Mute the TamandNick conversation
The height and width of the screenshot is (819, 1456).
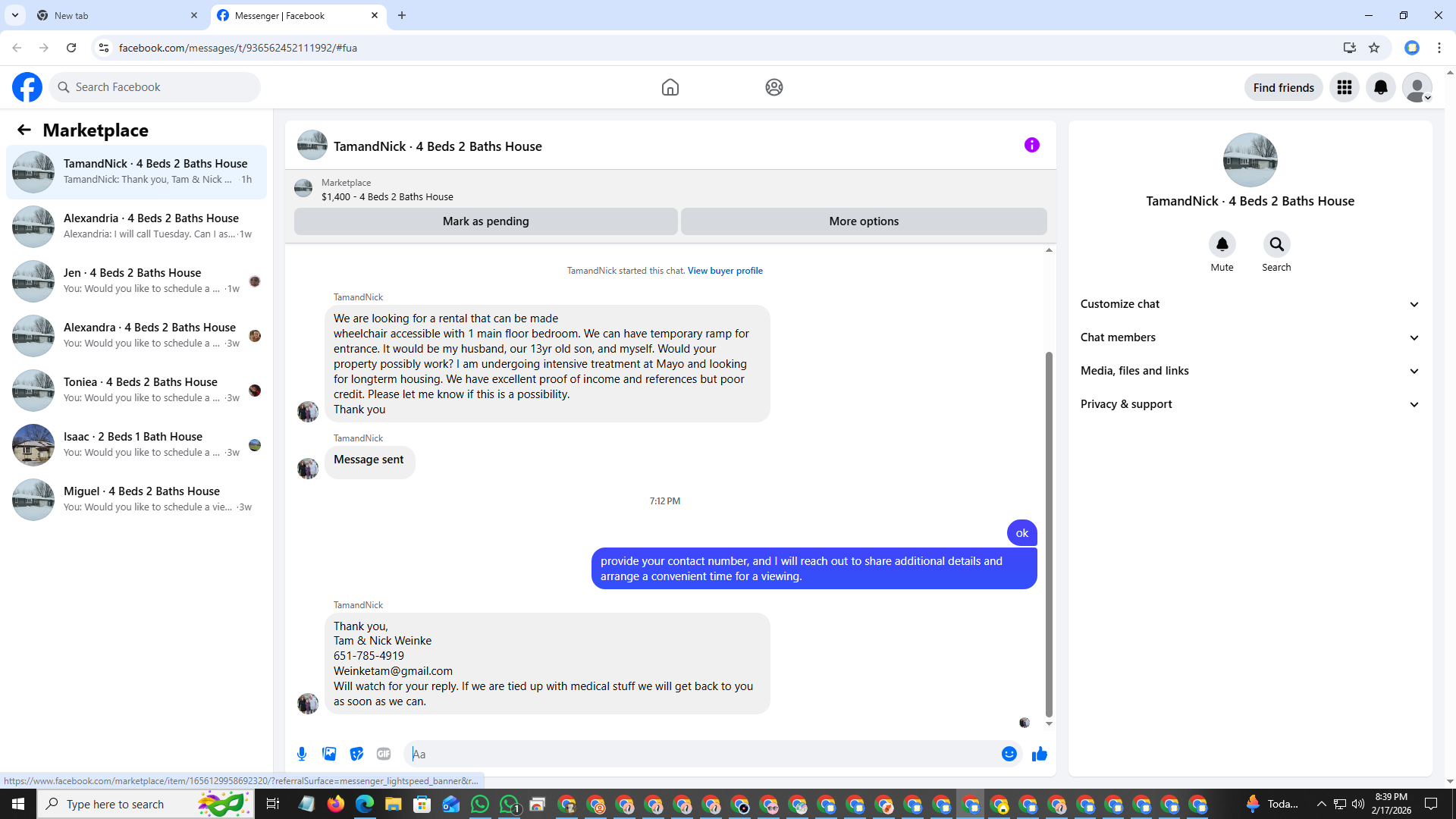[1222, 245]
